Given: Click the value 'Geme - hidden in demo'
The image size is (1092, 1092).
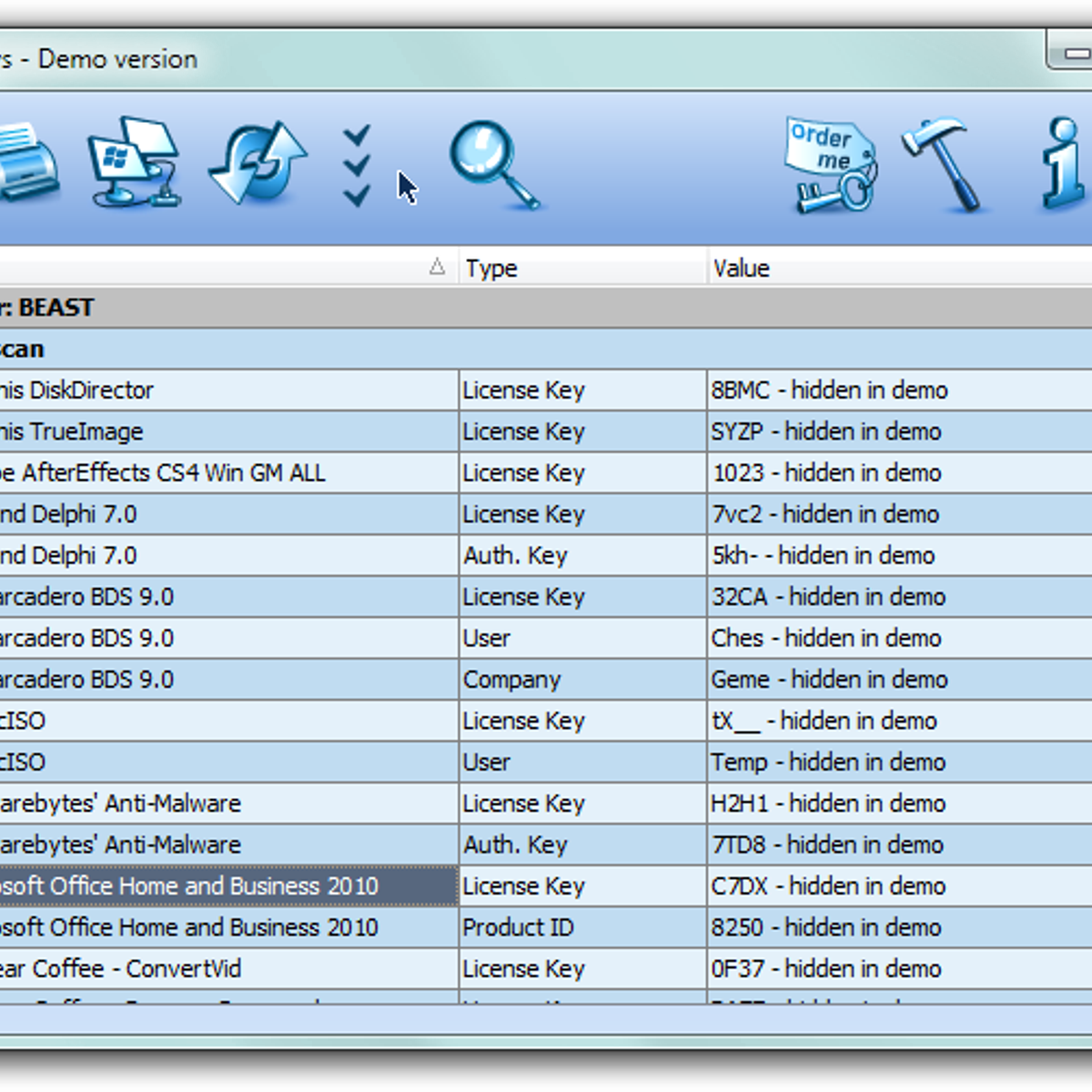Looking at the screenshot, I should 829,680.
